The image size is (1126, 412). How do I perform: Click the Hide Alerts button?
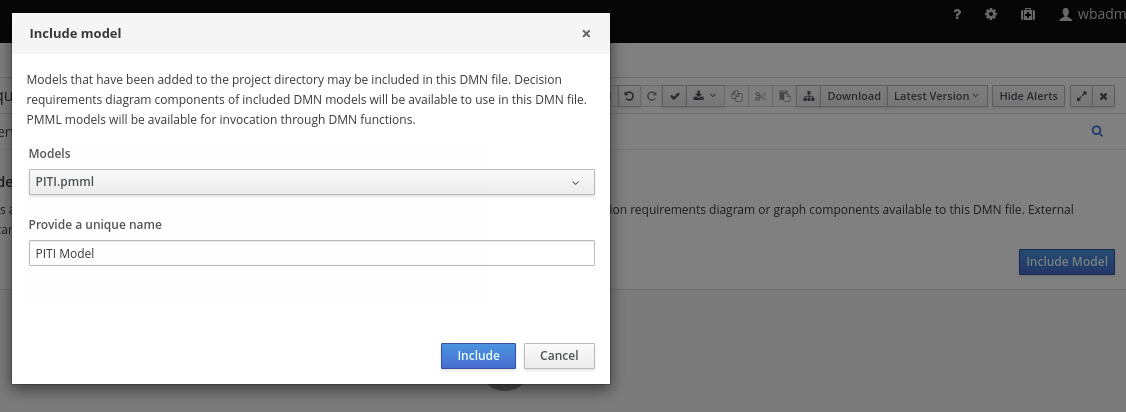coord(1028,96)
